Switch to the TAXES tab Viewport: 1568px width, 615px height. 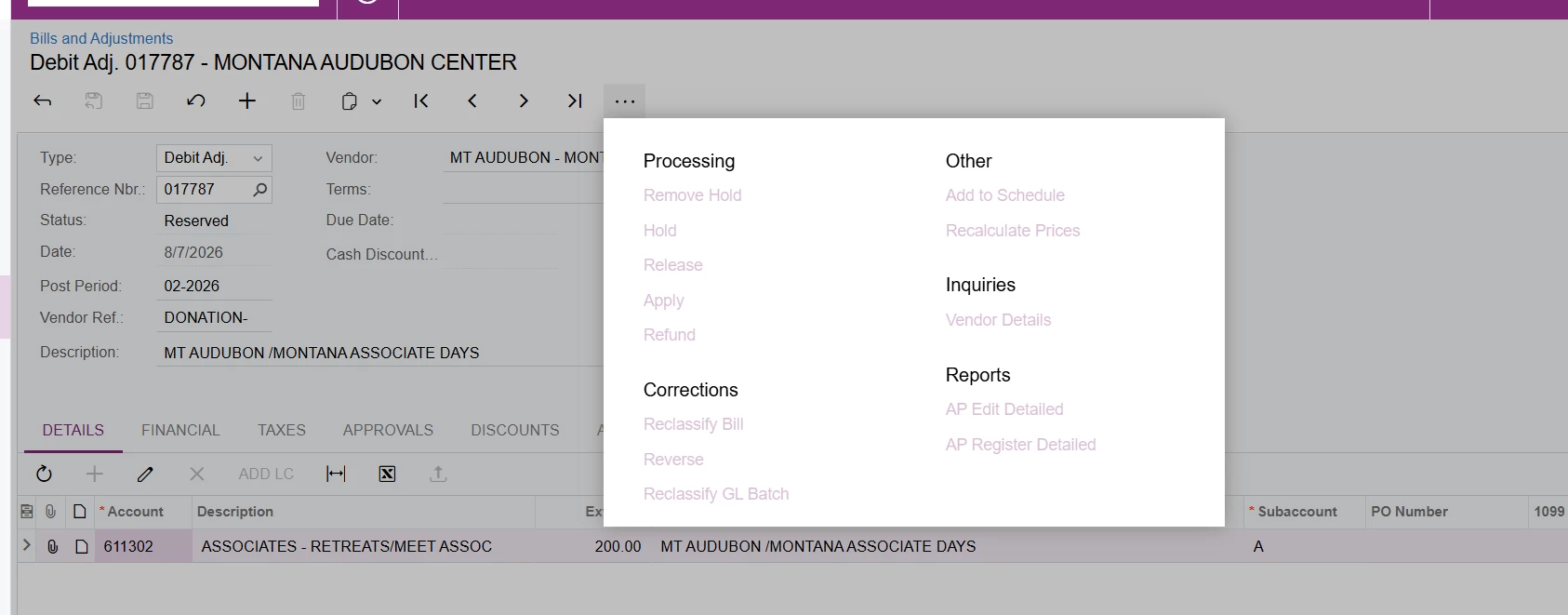[x=282, y=430]
